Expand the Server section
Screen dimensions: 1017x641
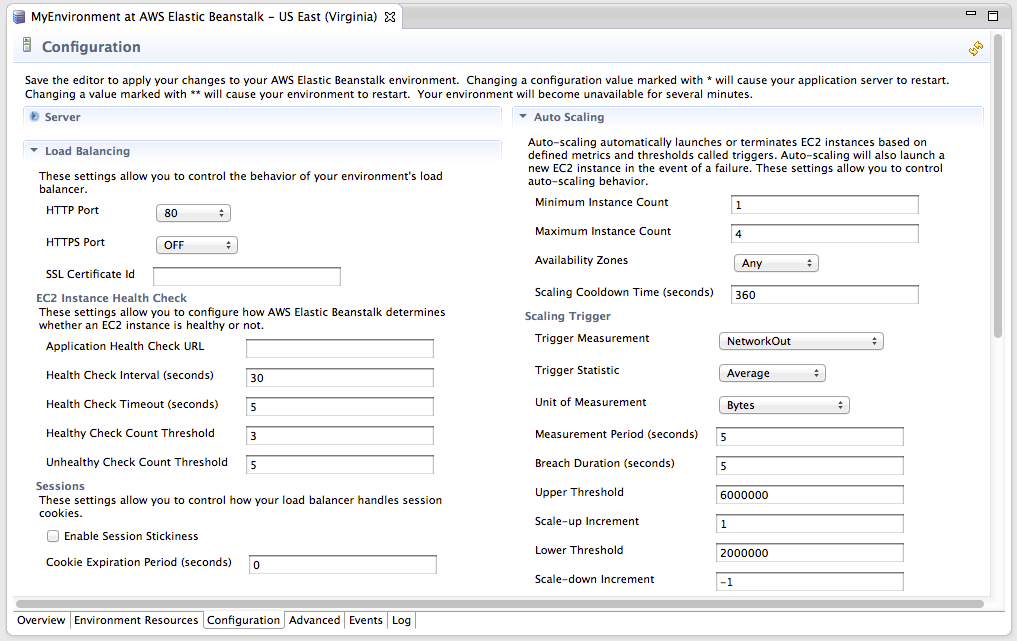point(34,117)
